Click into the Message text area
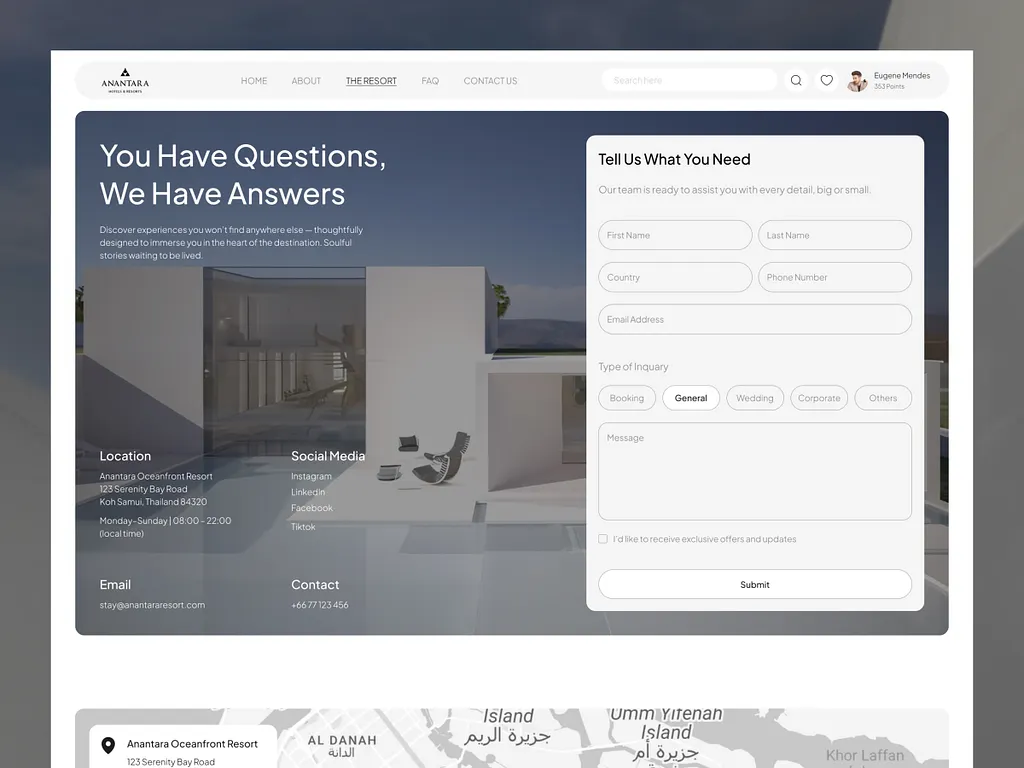Viewport: 1024px width, 768px height. 754,471
